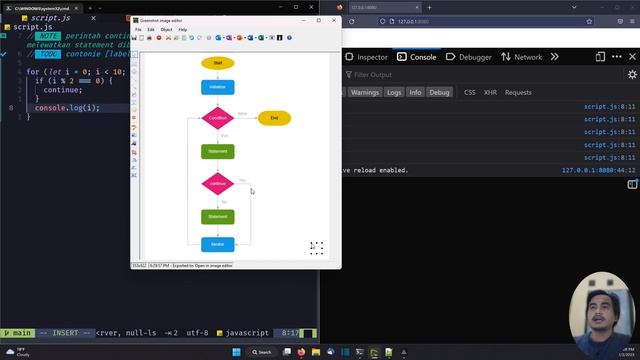Screen dimensions: 640x360
Task: Click the Undo arrow in Greenshot toolbar
Action: (191, 38)
